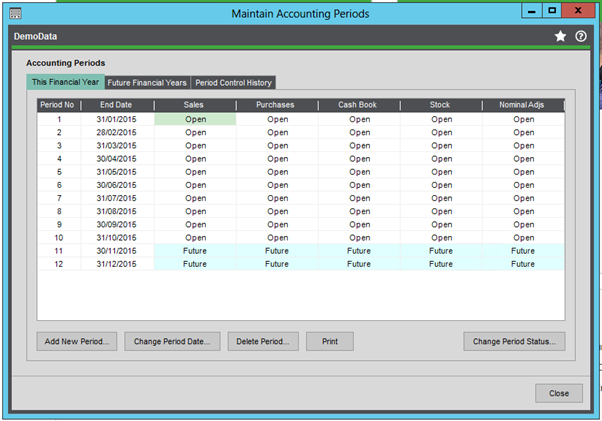This screenshot has height=421, width=602.
Task: Select end date 28/02/2015
Action: tap(116, 132)
